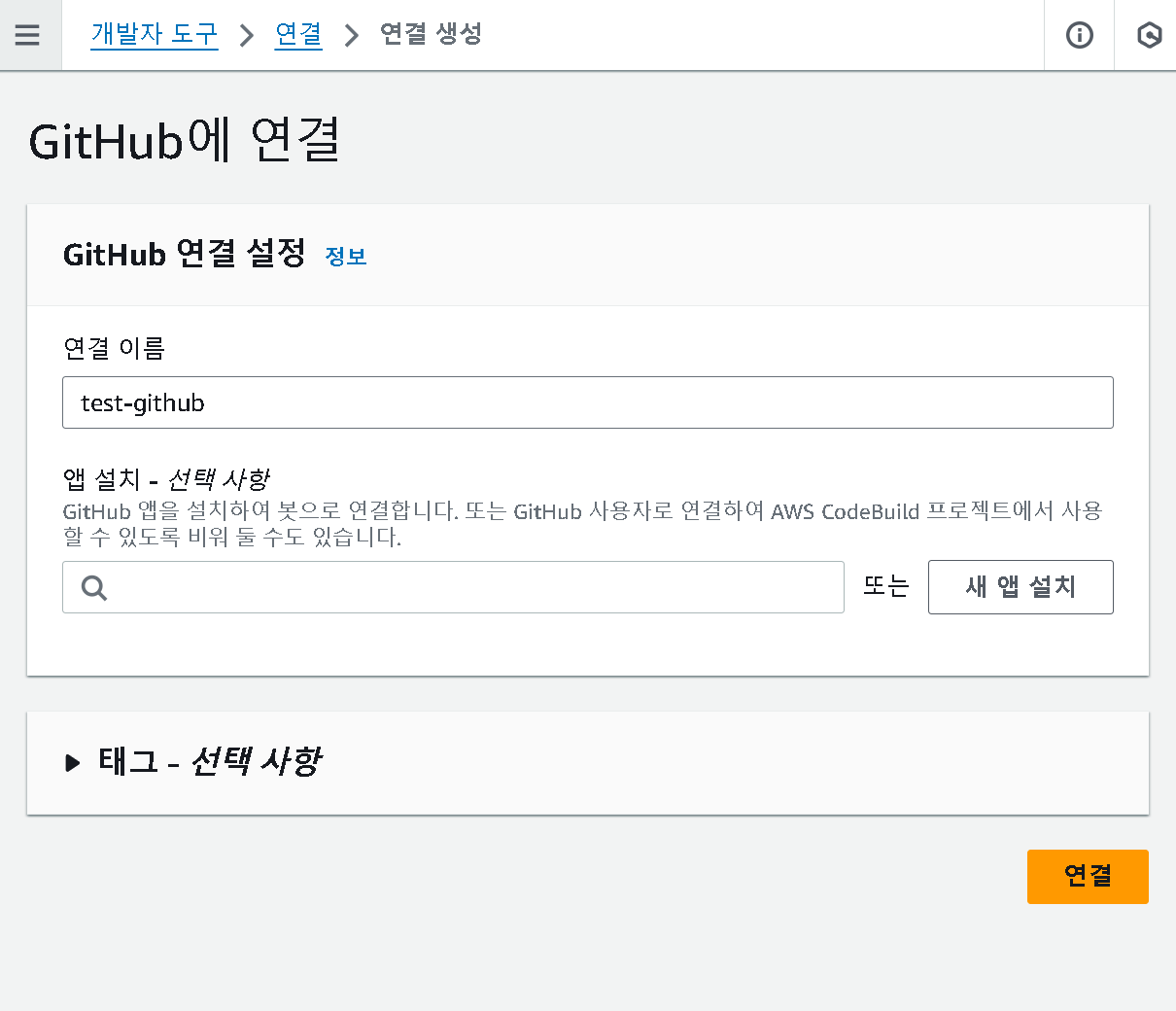The image size is (1176, 1011).
Task: Click the GitHub에 연결 heading
Action: [x=185, y=140]
